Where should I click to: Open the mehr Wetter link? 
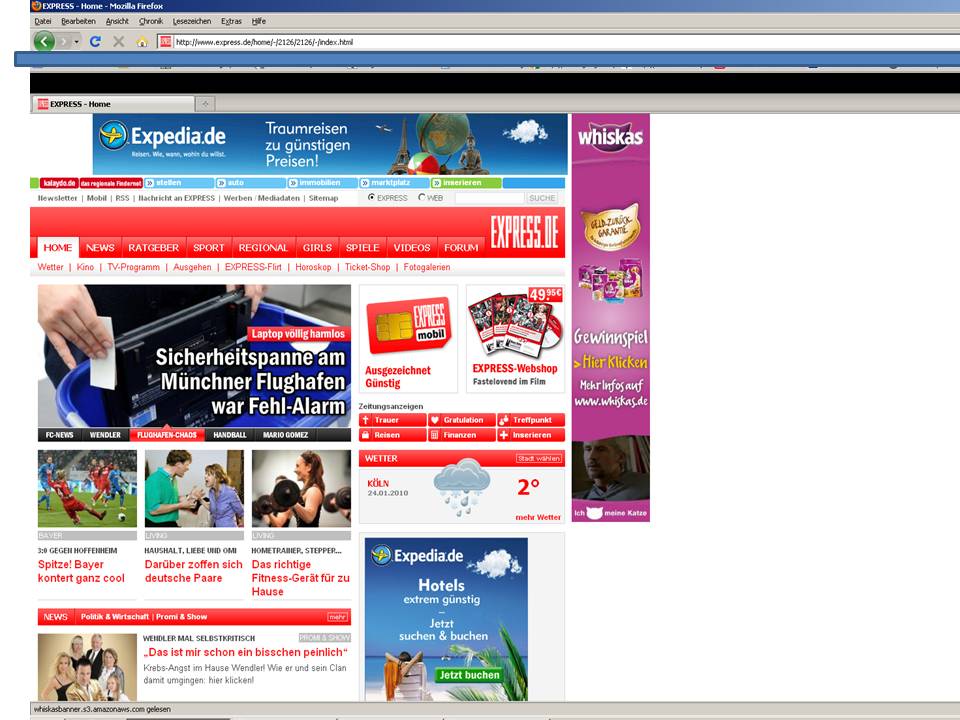point(538,517)
